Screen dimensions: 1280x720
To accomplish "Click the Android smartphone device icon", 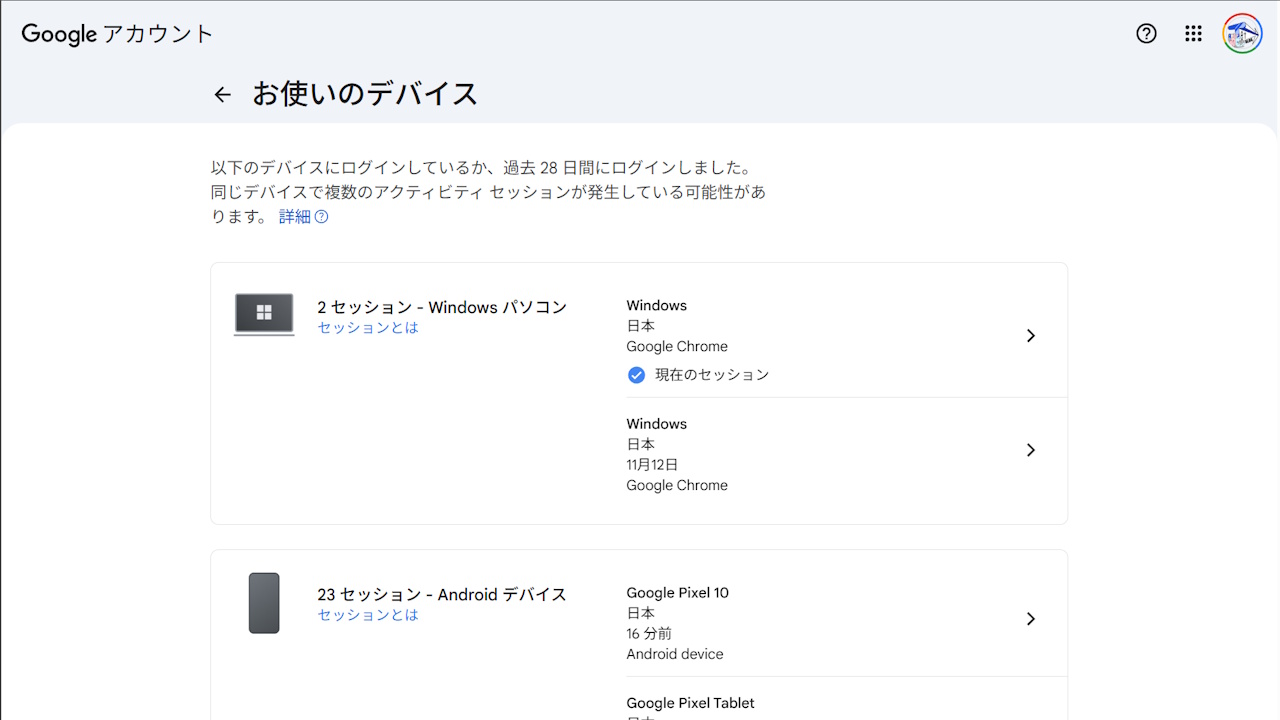I will 264,602.
